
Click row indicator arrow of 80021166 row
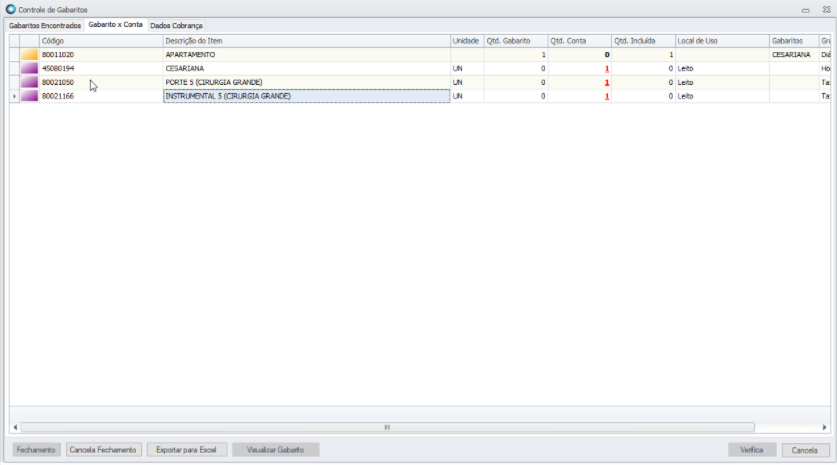point(14,96)
